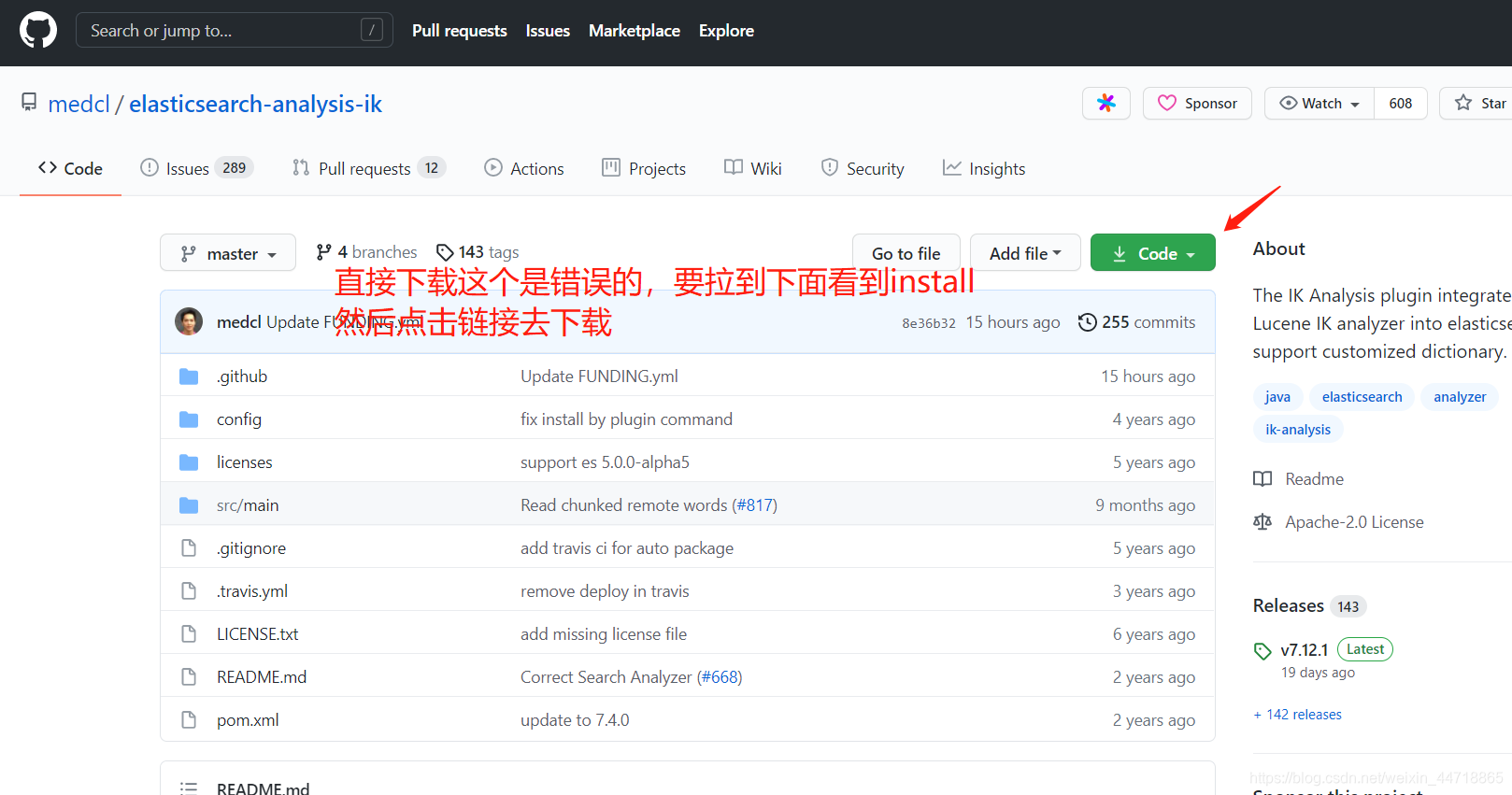View the 143 tags link
The height and width of the screenshot is (795, 1512).
(x=478, y=252)
